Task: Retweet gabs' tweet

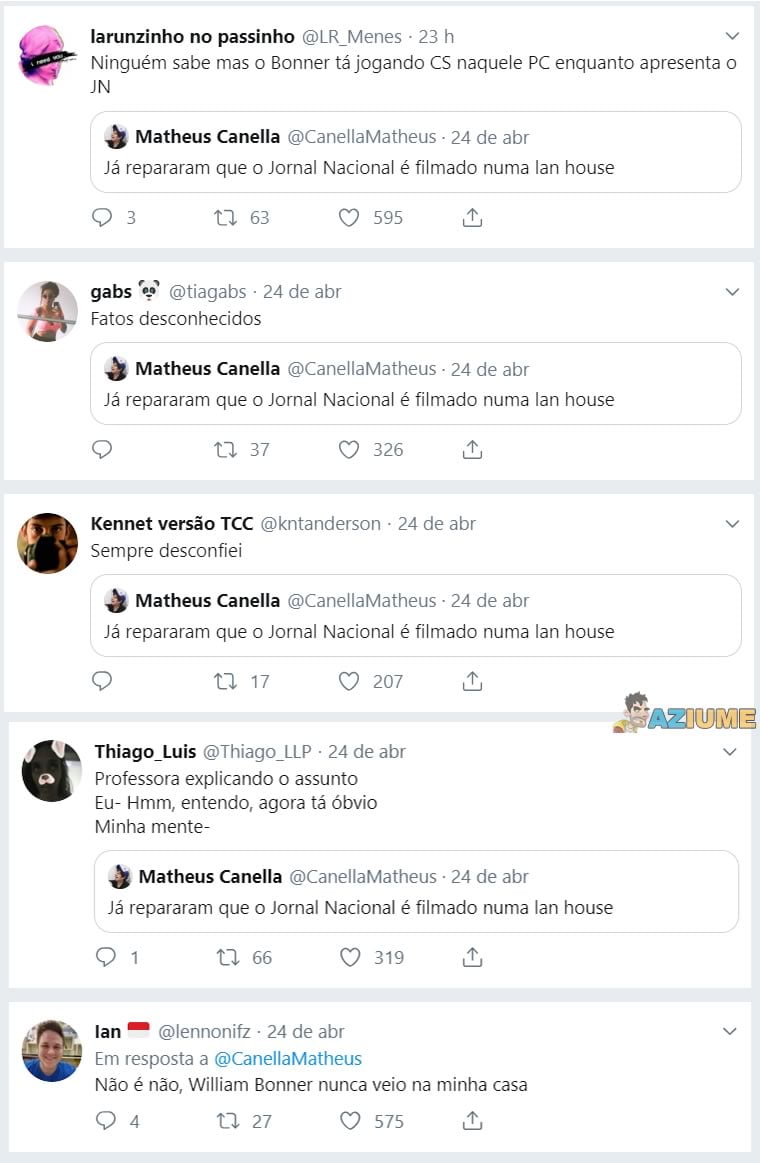Action: pyautogui.click(x=227, y=449)
